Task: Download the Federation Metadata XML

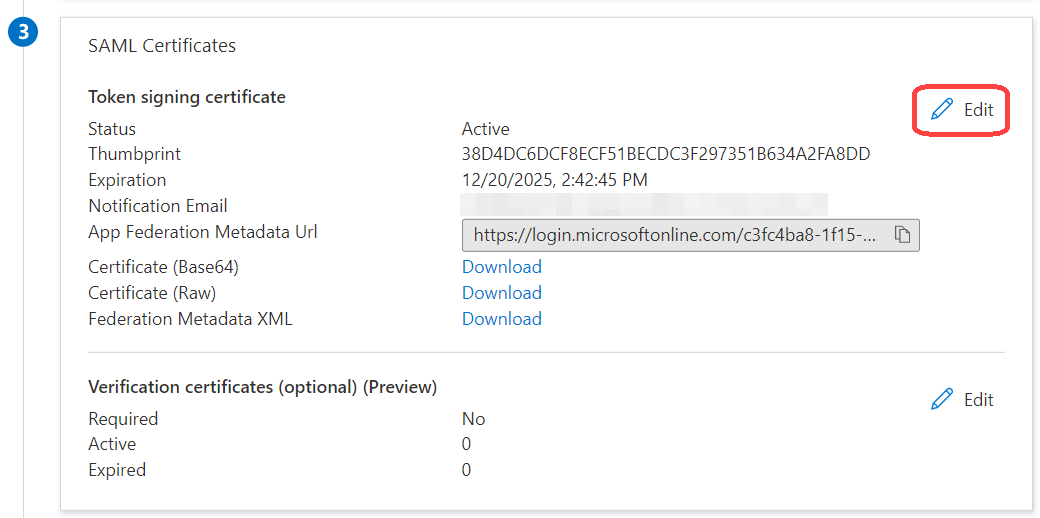Action: pos(501,319)
